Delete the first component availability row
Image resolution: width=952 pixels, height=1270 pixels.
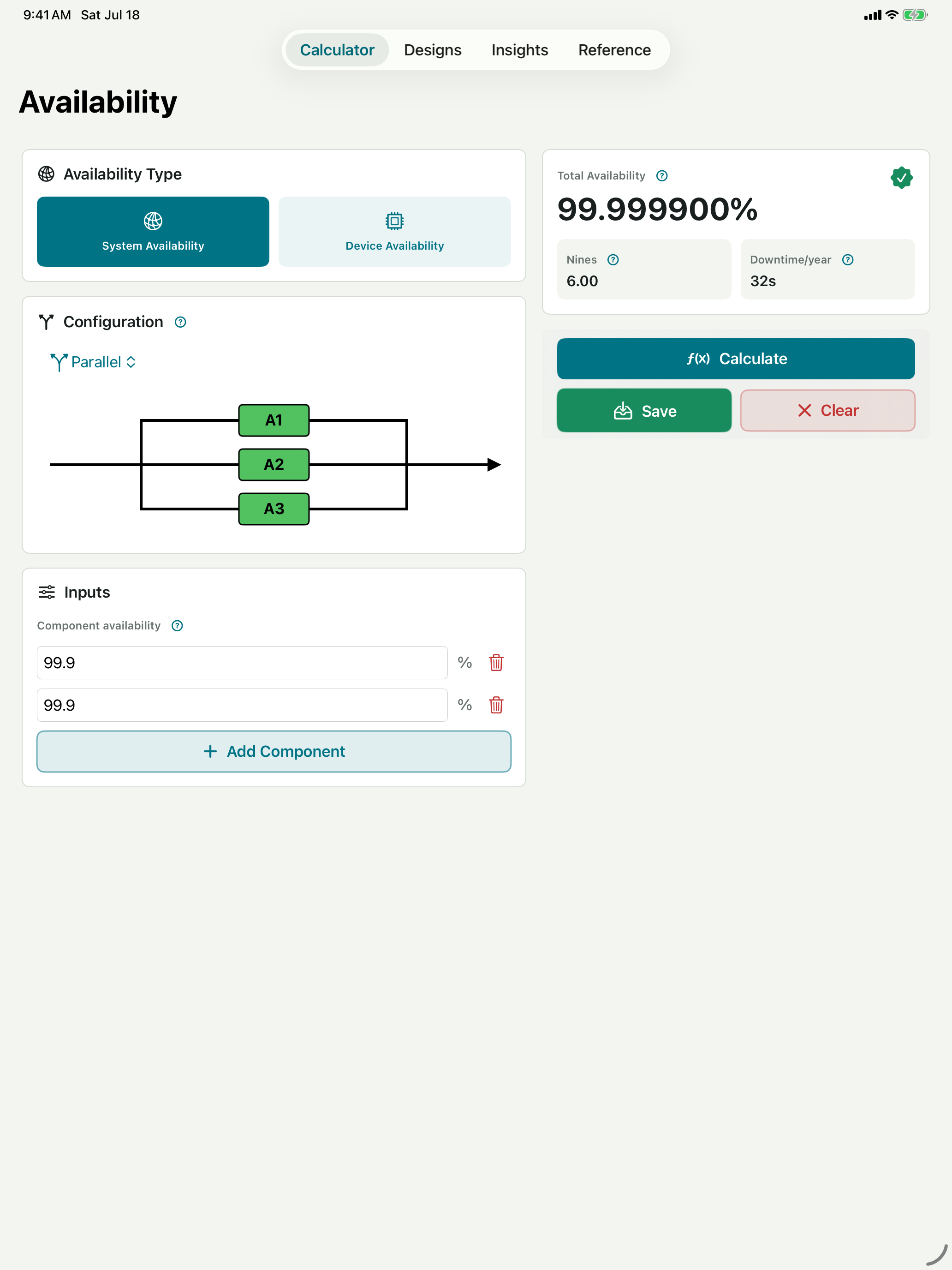[x=496, y=663]
